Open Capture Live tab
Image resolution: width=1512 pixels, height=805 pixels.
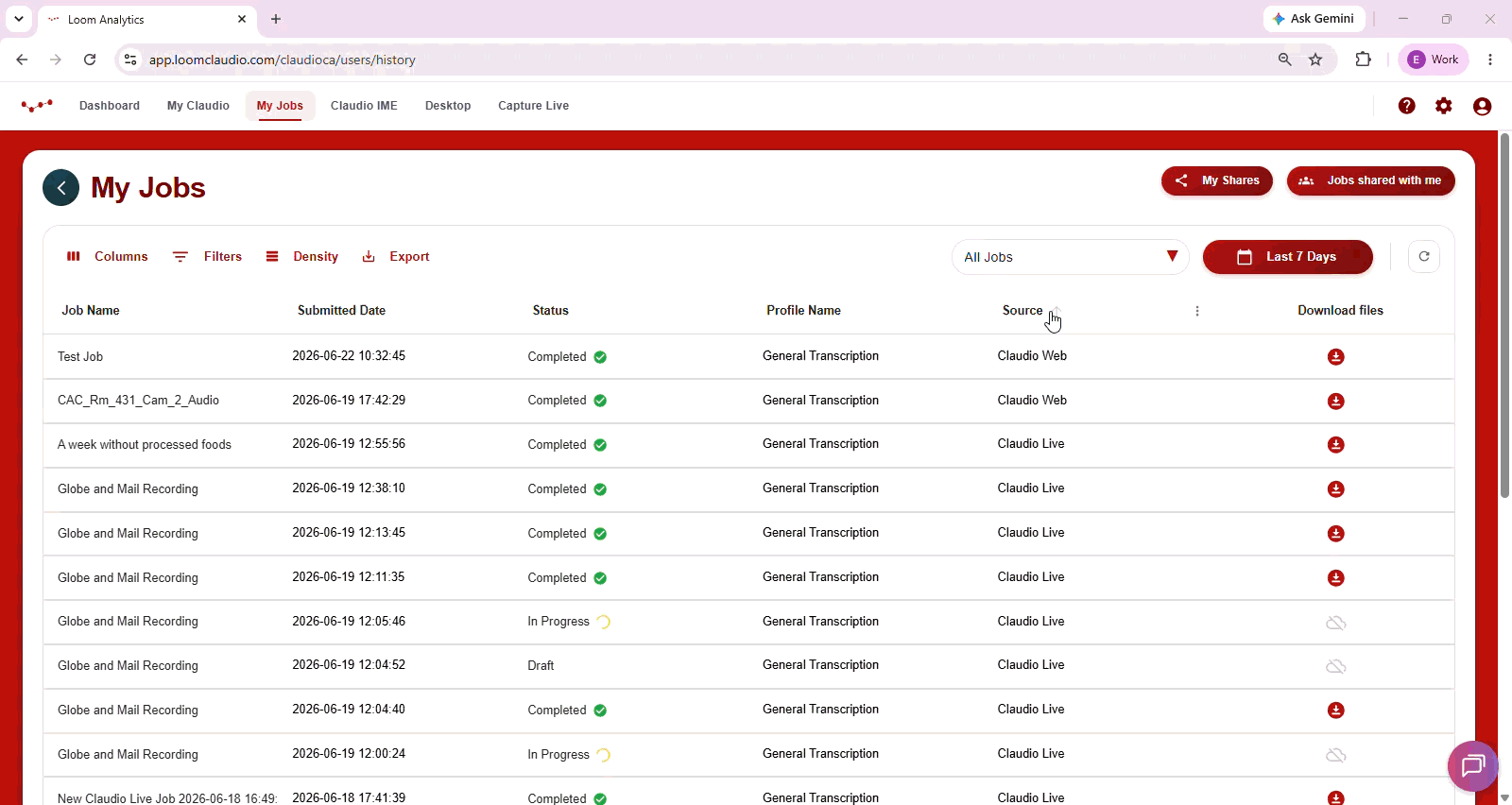(x=533, y=106)
